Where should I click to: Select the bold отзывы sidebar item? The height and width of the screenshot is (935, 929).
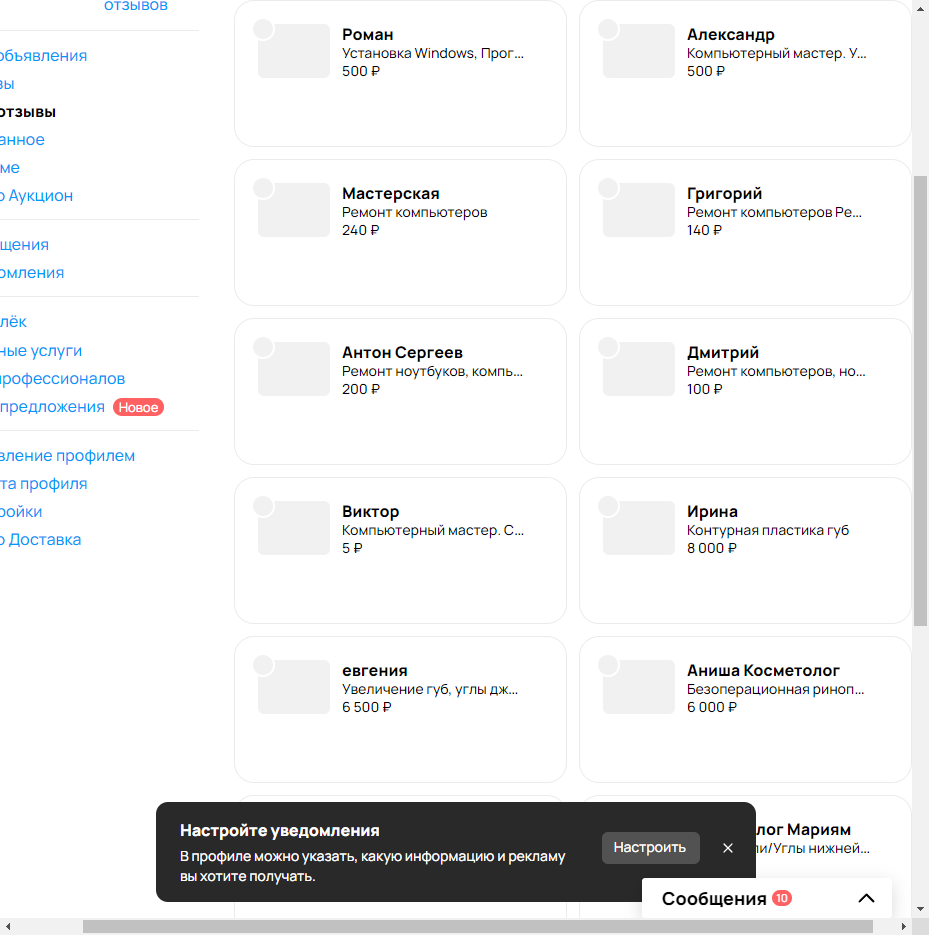click(28, 112)
